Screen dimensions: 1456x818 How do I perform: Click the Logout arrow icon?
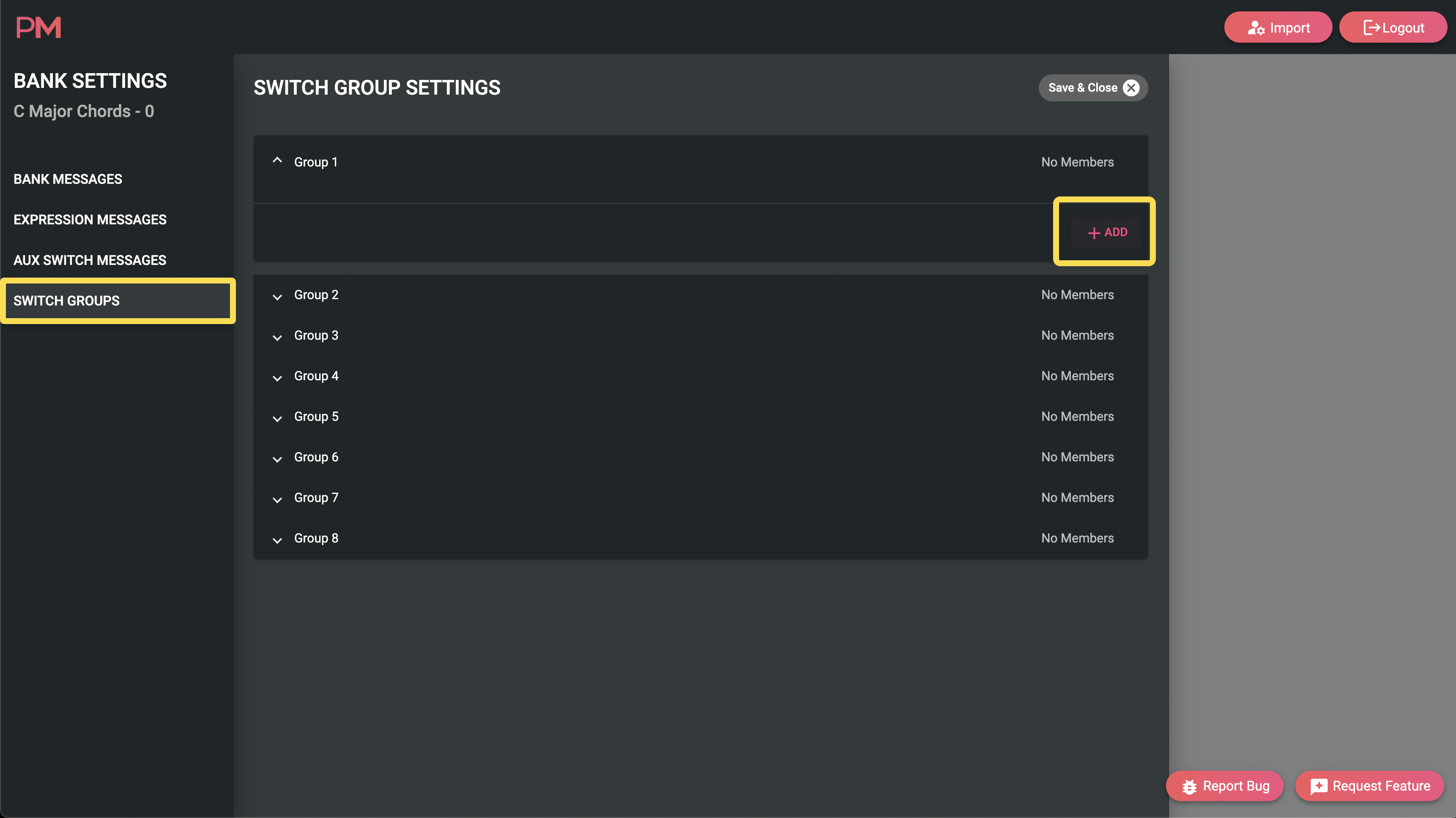tap(1371, 28)
